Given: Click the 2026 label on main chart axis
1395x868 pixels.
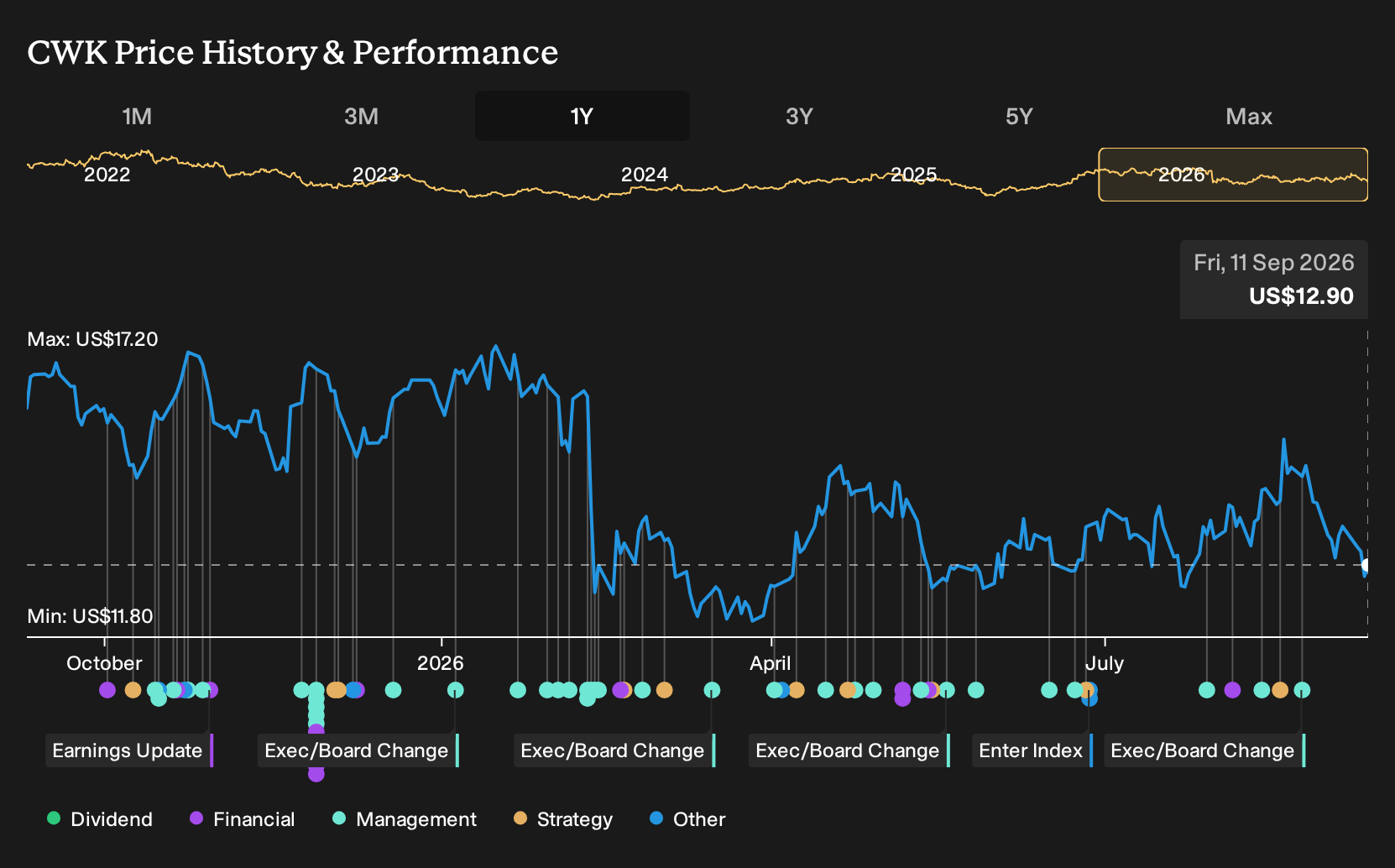Looking at the screenshot, I should [x=441, y=663].
